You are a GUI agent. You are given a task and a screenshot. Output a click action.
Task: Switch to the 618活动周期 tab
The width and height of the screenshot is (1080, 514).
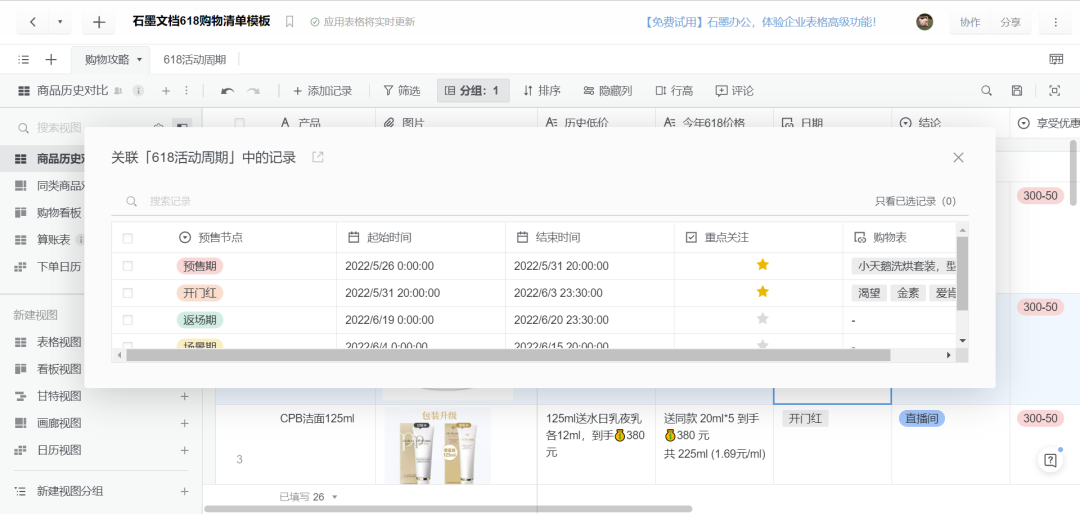tap(194, 59)
